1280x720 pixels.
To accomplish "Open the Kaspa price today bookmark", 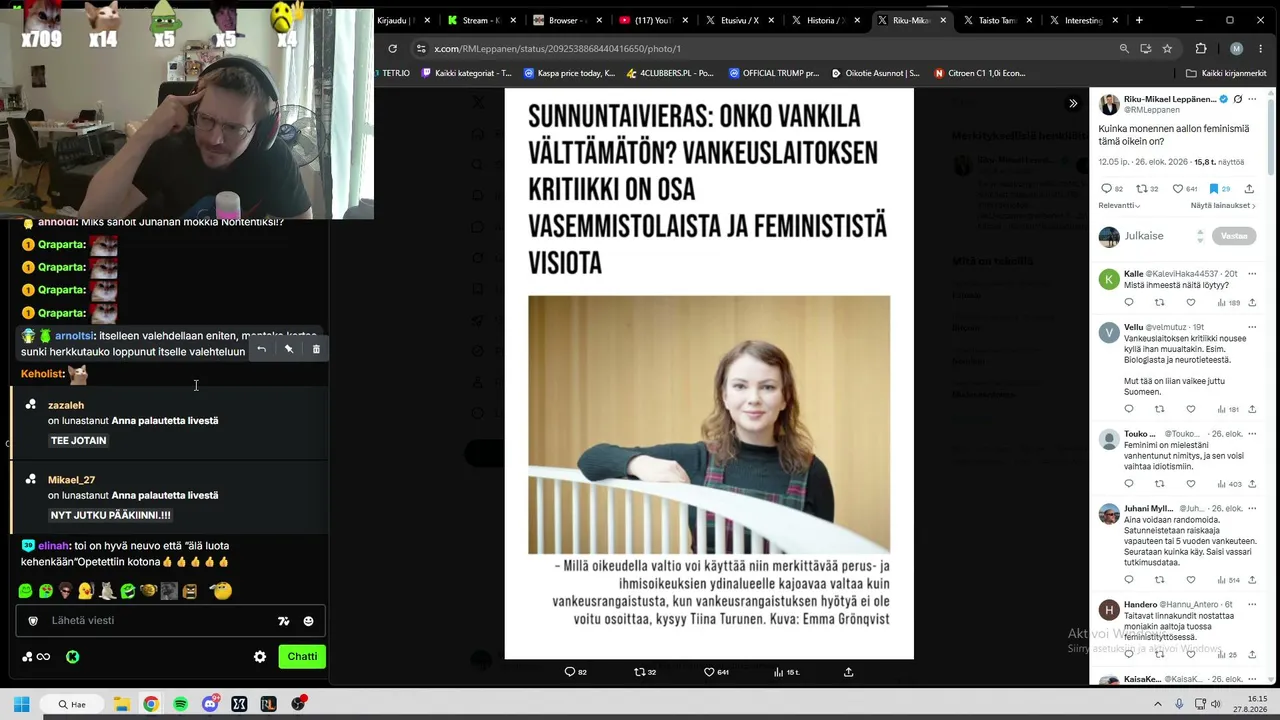I will click(569, 73).
